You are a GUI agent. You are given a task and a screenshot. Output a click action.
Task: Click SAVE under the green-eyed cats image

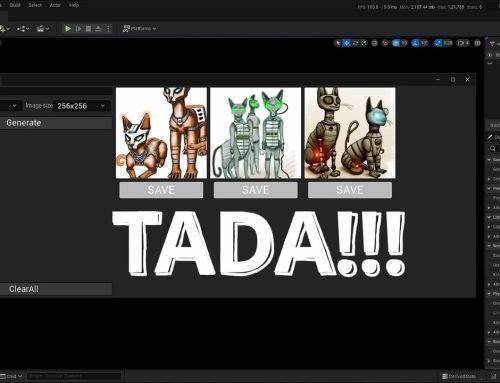click(256, 190)
